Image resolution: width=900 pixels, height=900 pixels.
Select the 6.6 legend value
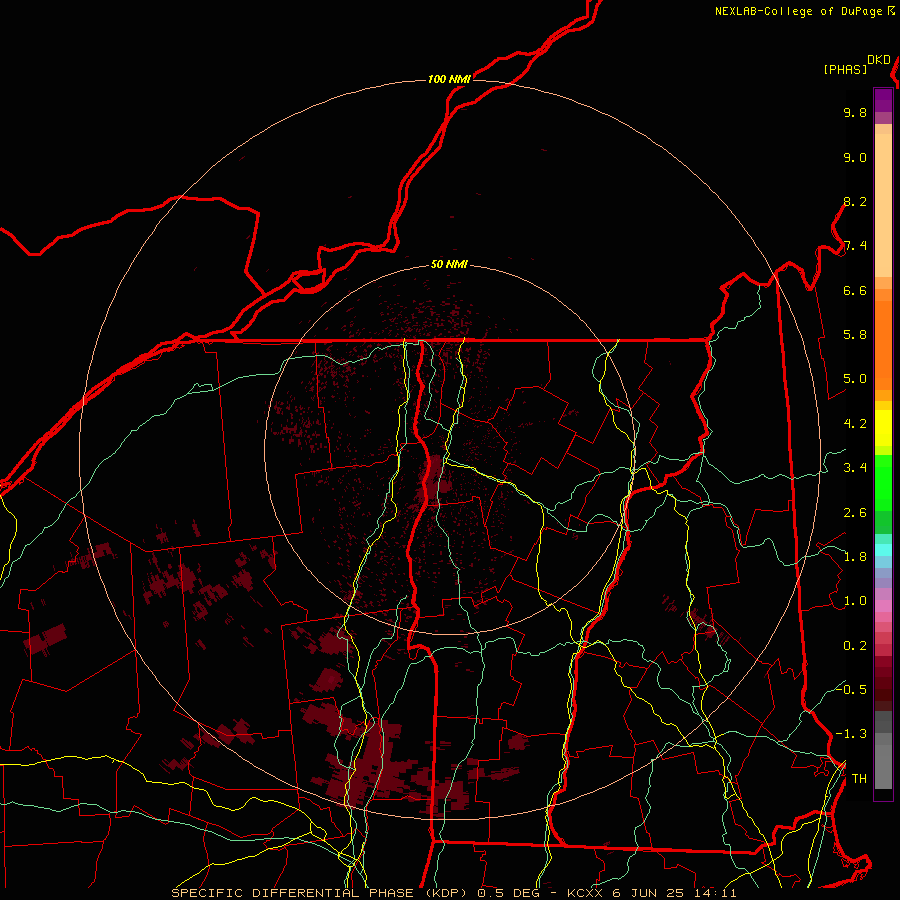(855, 291)
